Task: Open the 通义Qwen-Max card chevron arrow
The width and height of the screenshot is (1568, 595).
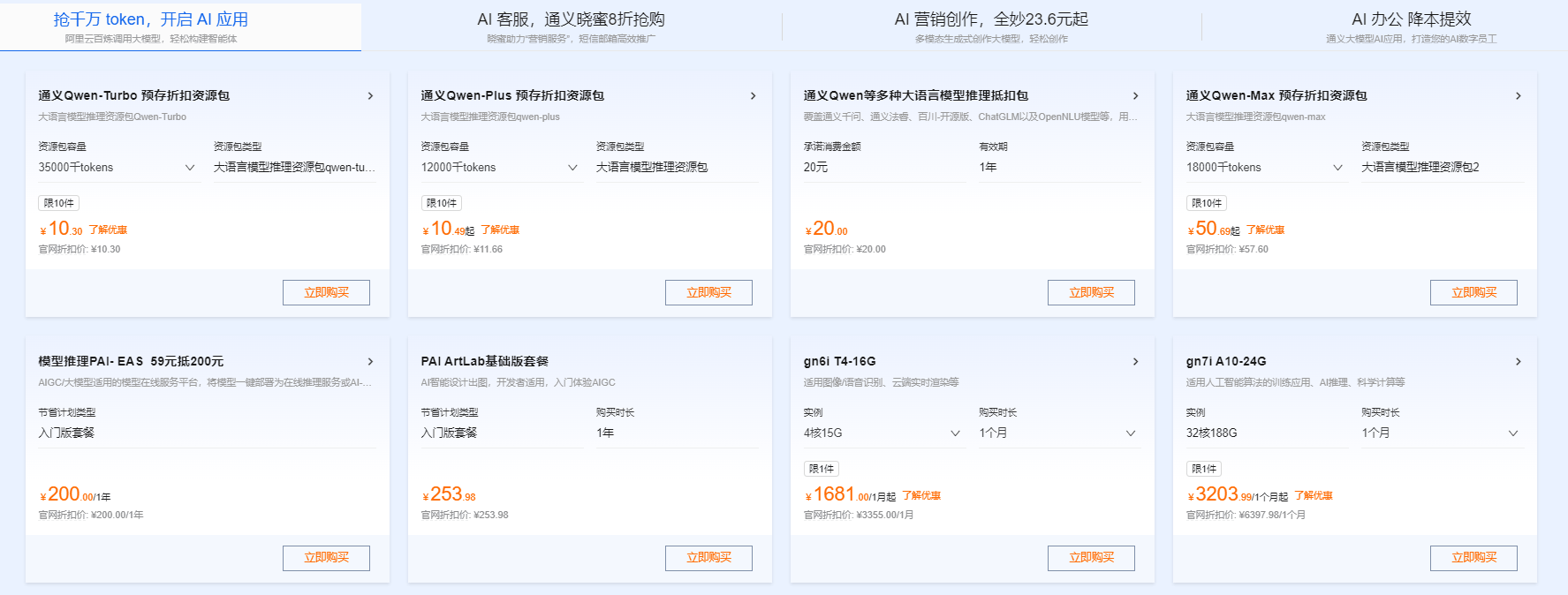Action: pyautogui.click(x=1518, y=96)
